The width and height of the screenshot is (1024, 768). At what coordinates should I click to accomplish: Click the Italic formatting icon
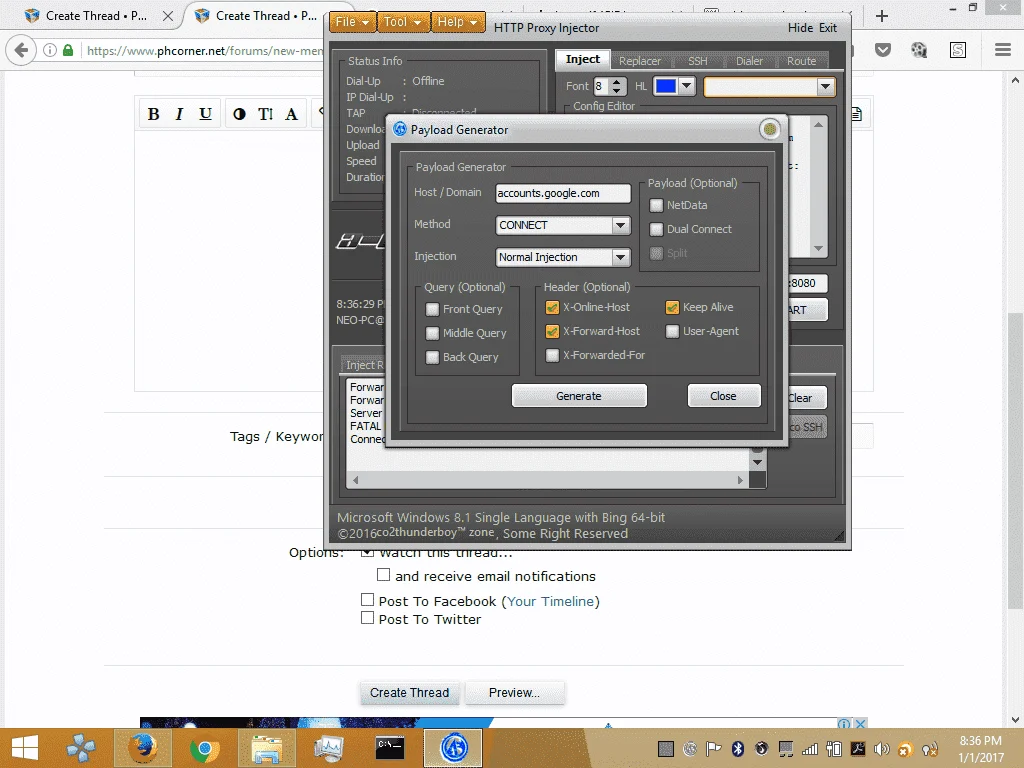(x=179, y=114)
